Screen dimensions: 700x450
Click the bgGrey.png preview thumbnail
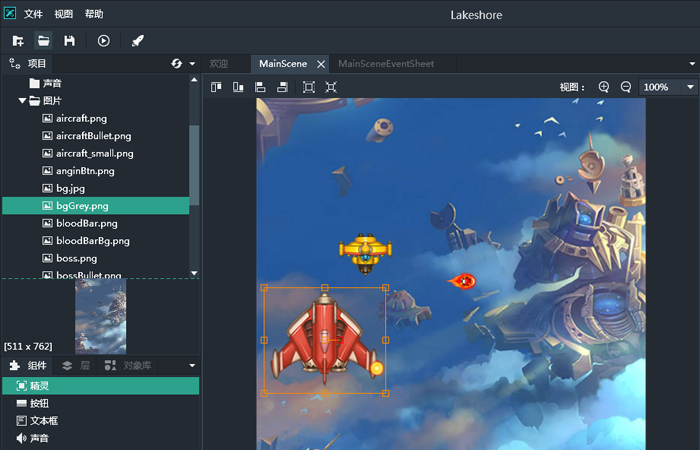tap(100, 317)
